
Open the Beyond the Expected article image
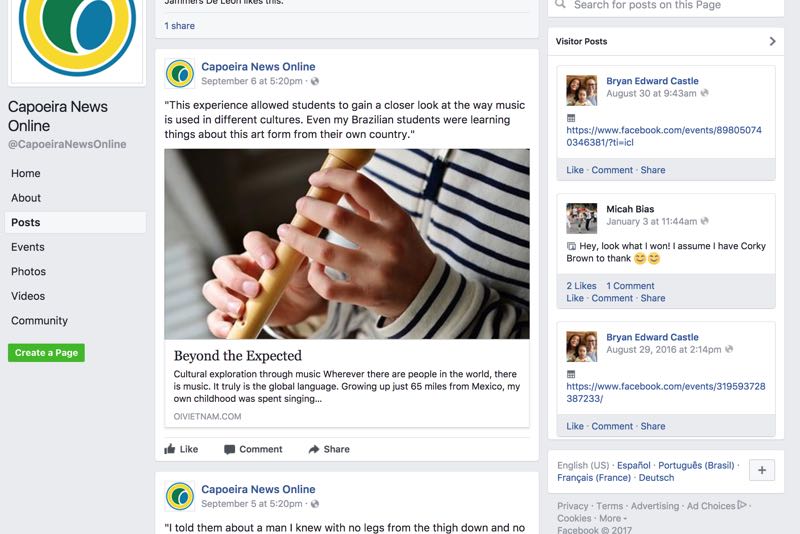[347, 244]
